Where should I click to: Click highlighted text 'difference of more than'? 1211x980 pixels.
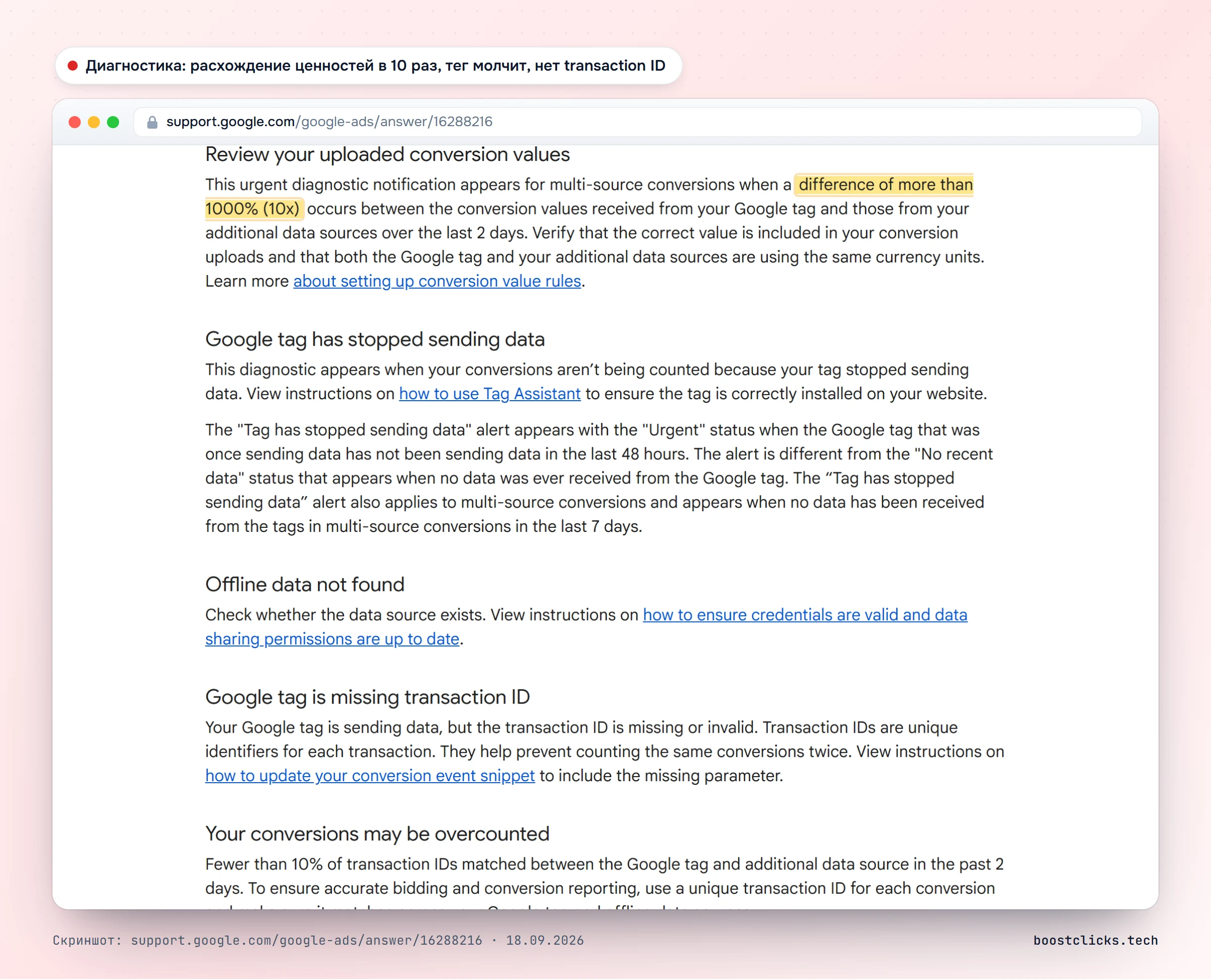click(885, 185)
